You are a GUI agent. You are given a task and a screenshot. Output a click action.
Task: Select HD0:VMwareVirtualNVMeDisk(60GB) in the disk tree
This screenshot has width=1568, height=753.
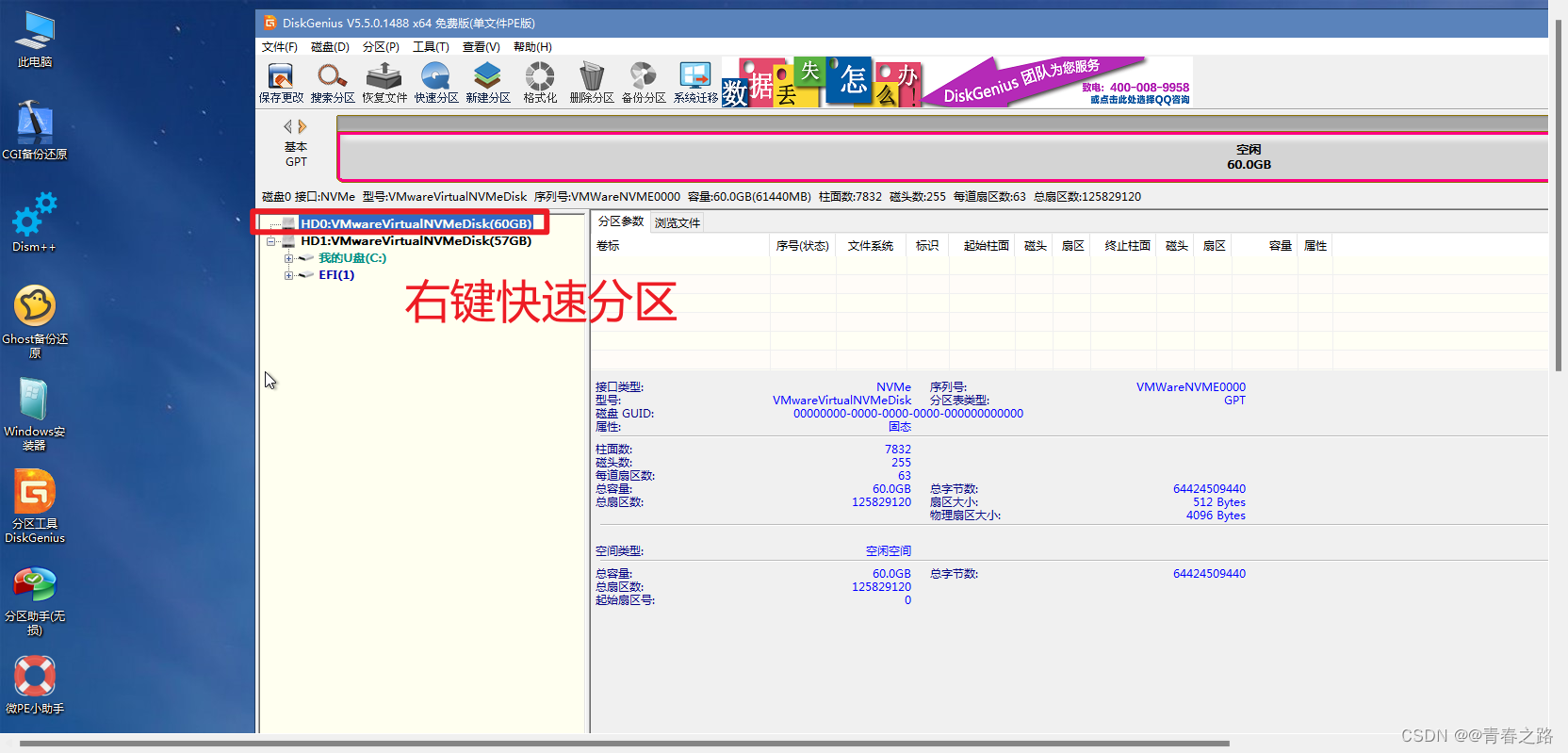pos(416,223)
